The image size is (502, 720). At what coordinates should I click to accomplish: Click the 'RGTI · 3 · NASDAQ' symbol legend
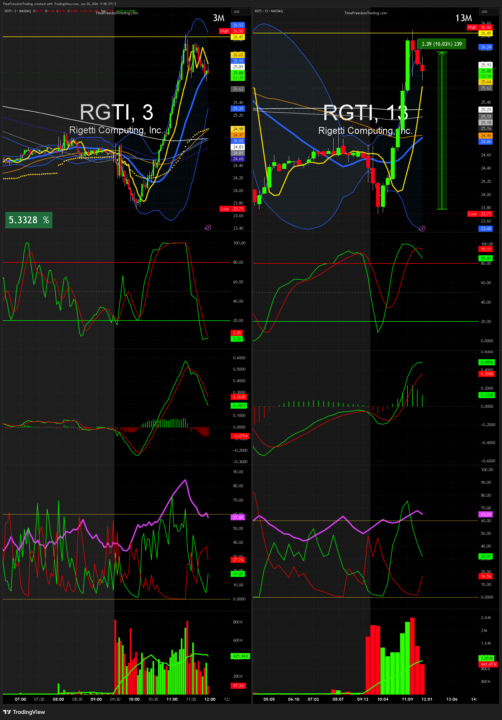click(x=18, y=11)
